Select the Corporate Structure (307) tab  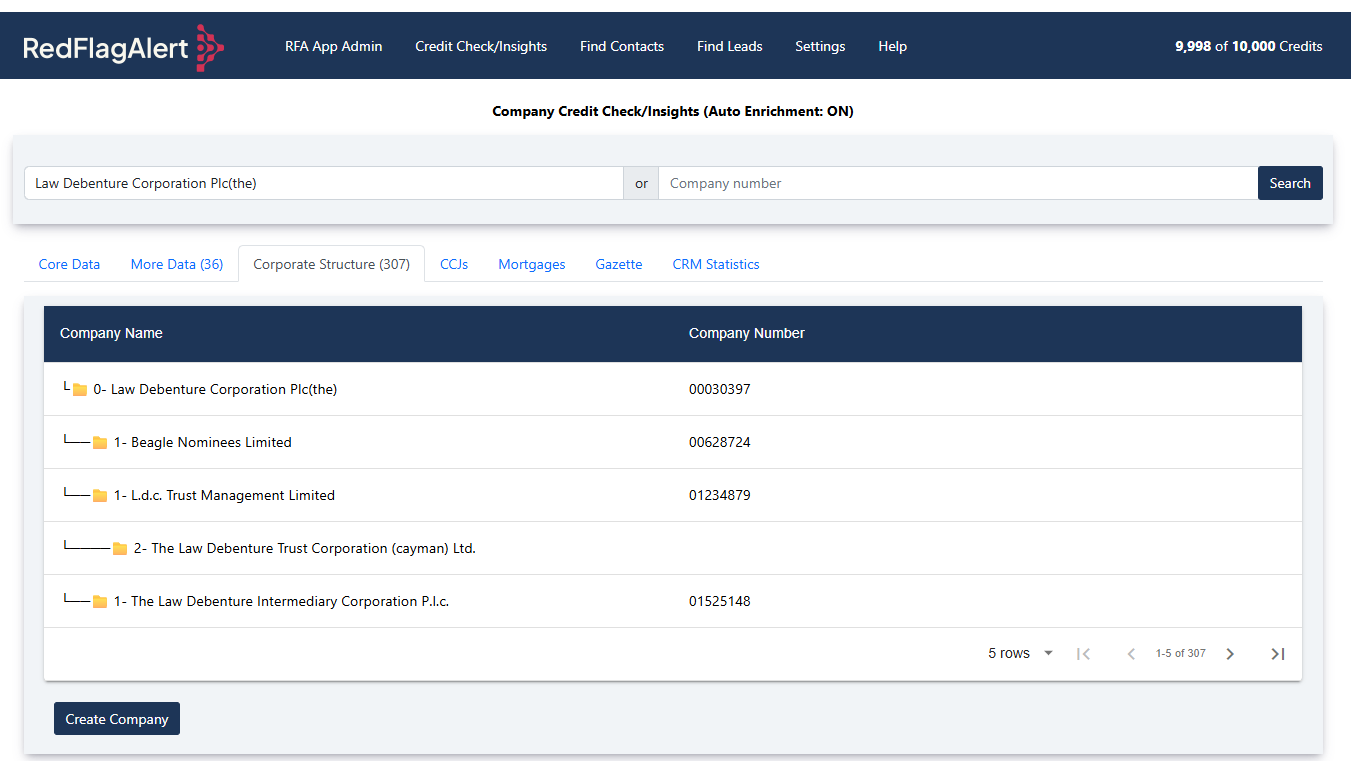(332, 264)
